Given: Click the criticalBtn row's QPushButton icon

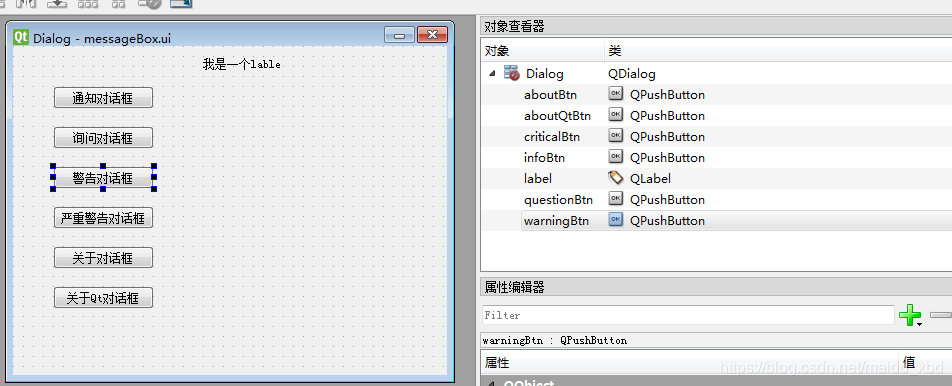Looking at the screenshot, I should (616, 136).
